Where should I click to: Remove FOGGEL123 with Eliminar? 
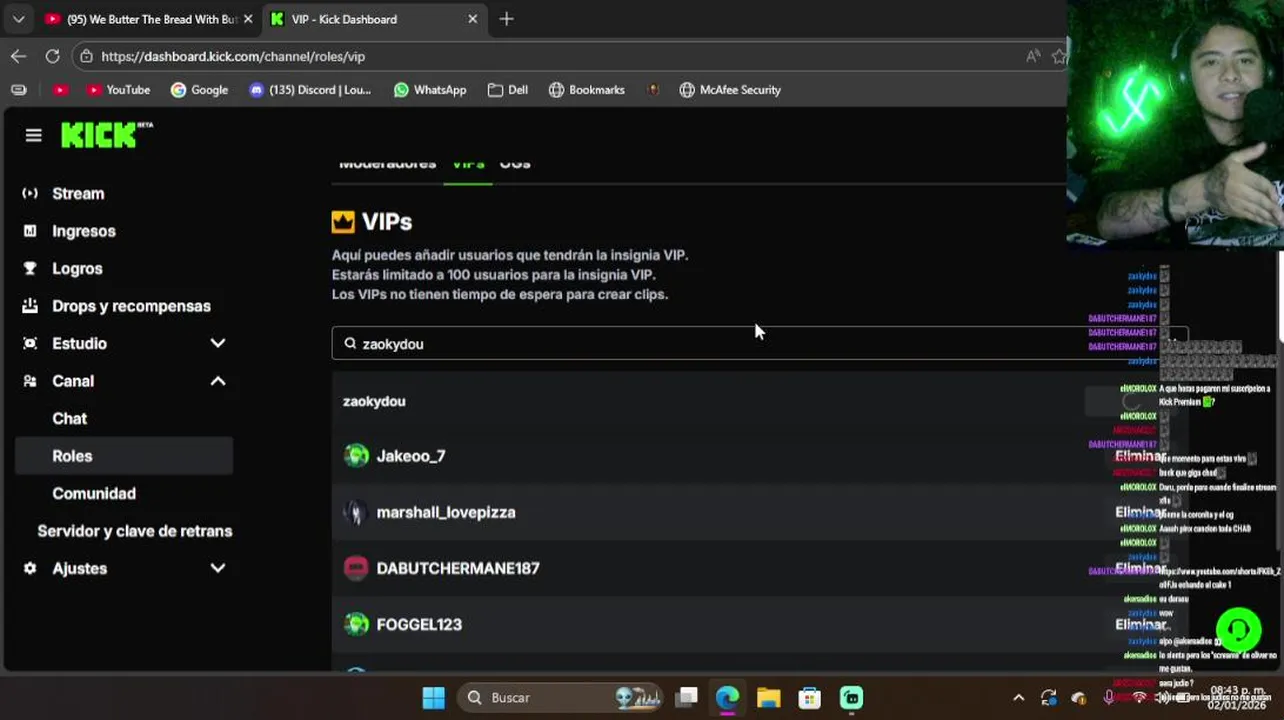point(1139,624)
